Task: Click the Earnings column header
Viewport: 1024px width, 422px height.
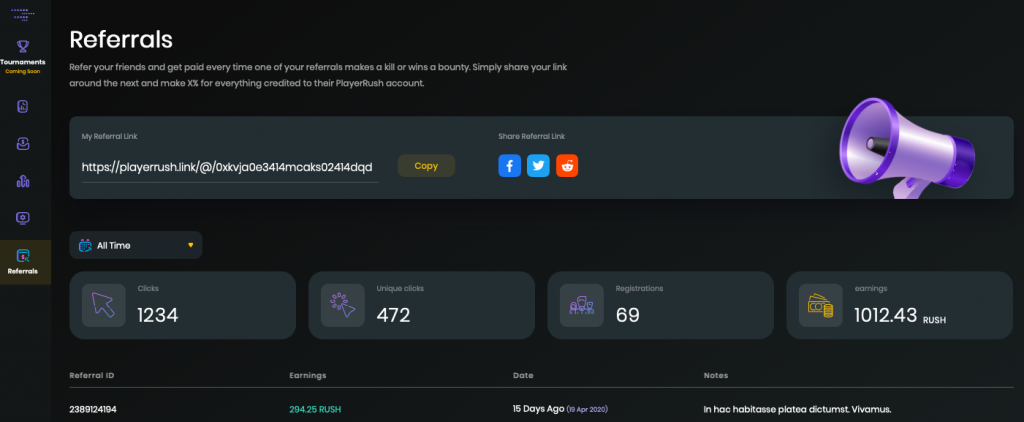Action: click(x=308, y=376)
